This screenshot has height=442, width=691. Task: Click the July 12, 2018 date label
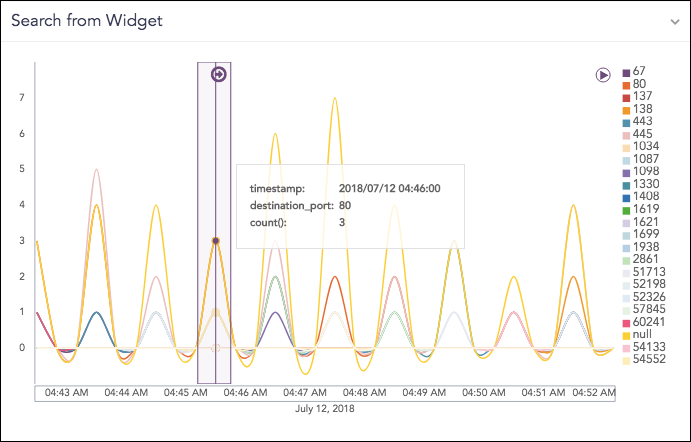coord(325,409)
